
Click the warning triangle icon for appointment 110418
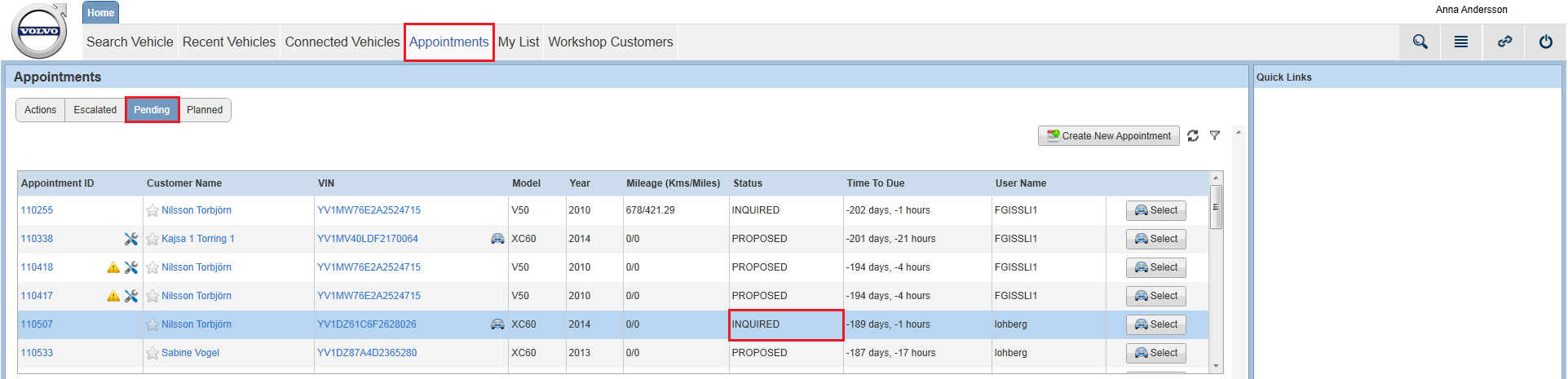[113, 267]
